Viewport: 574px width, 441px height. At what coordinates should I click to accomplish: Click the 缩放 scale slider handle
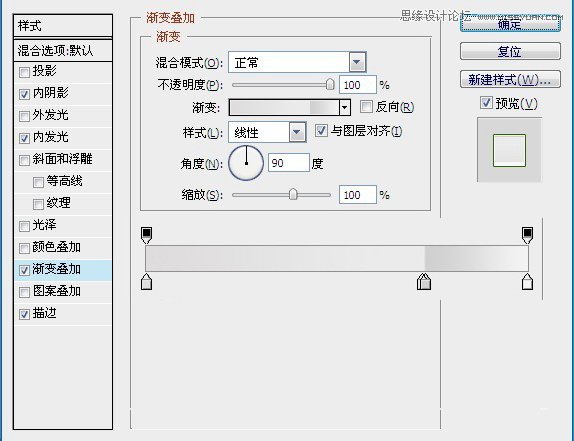(x=293, y=194)
